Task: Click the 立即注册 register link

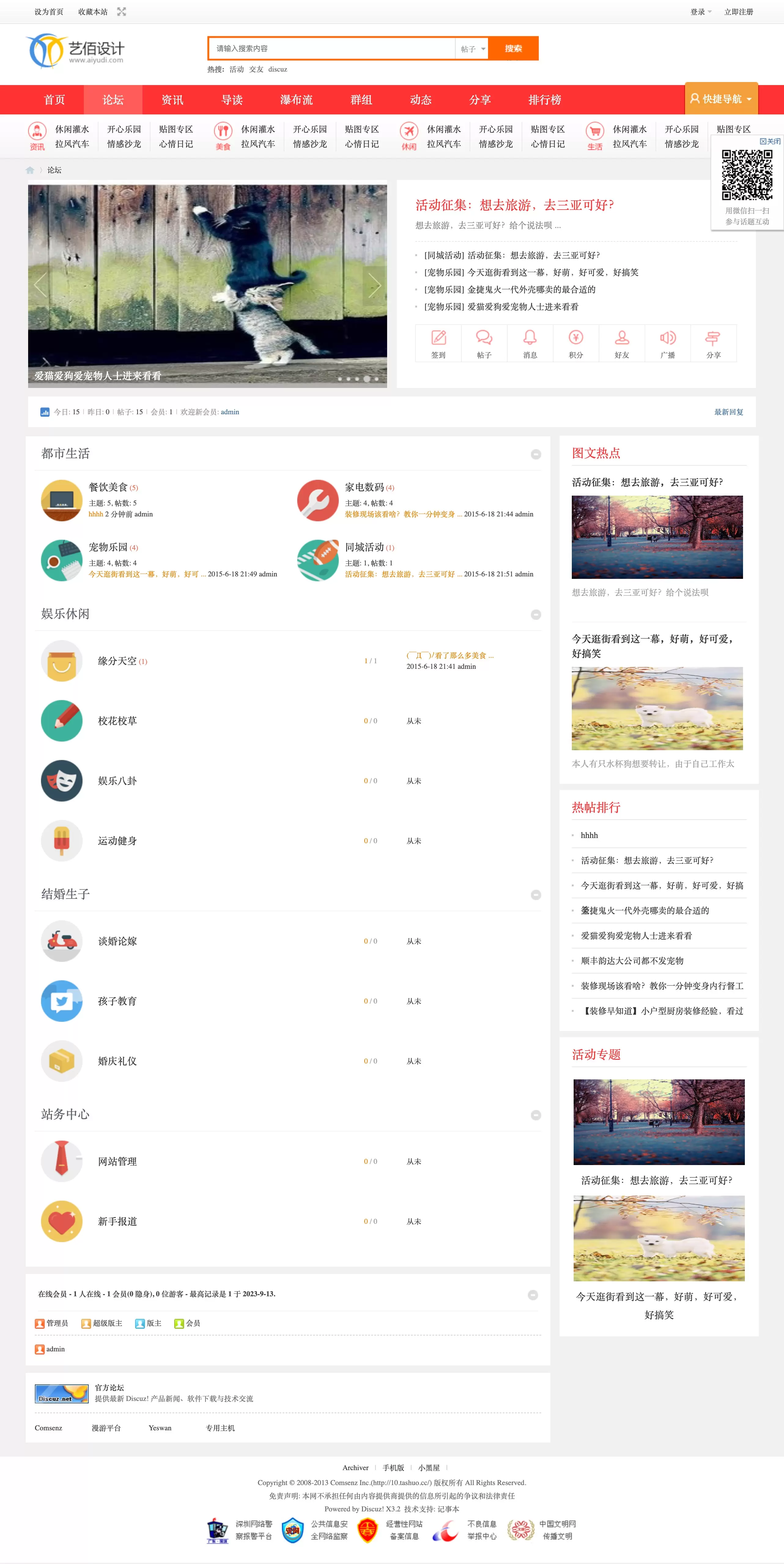Action: tap(738, 12)
